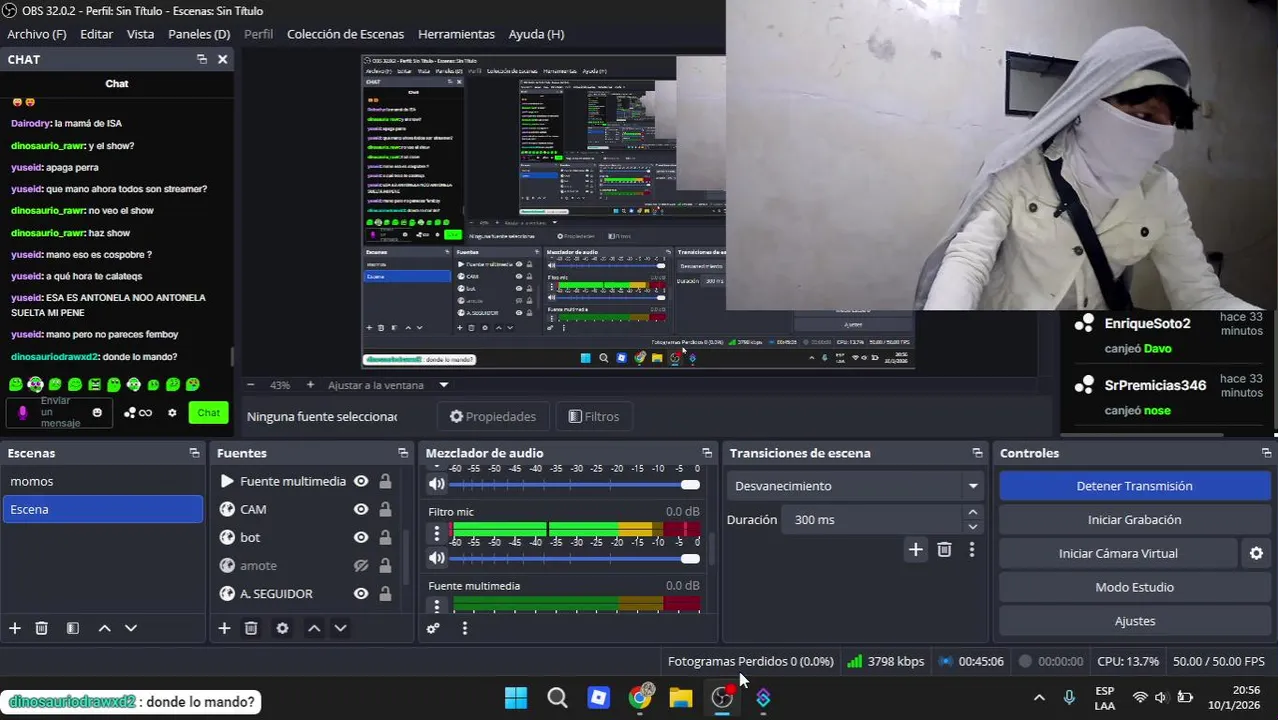Mute the Filtro mic audio
Screen dimensions: 1278x720
tap(437, 558)
